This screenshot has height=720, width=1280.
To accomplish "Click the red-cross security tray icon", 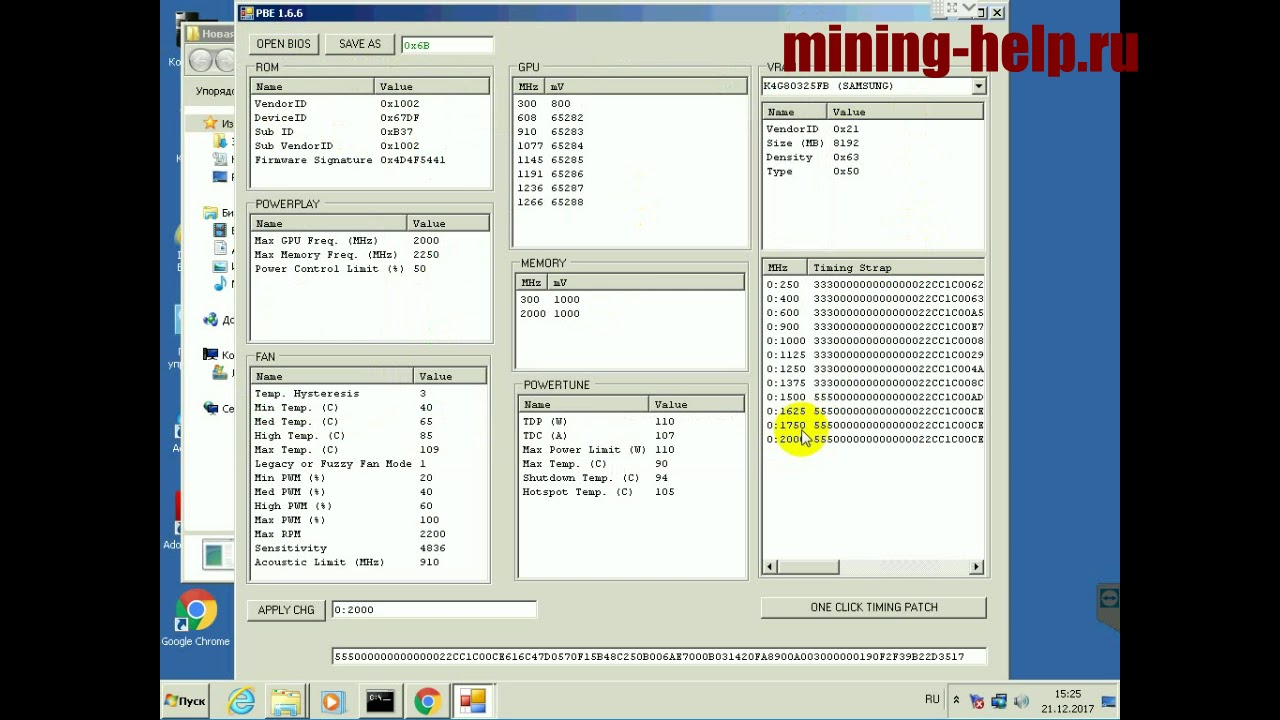I will (977, 701).
